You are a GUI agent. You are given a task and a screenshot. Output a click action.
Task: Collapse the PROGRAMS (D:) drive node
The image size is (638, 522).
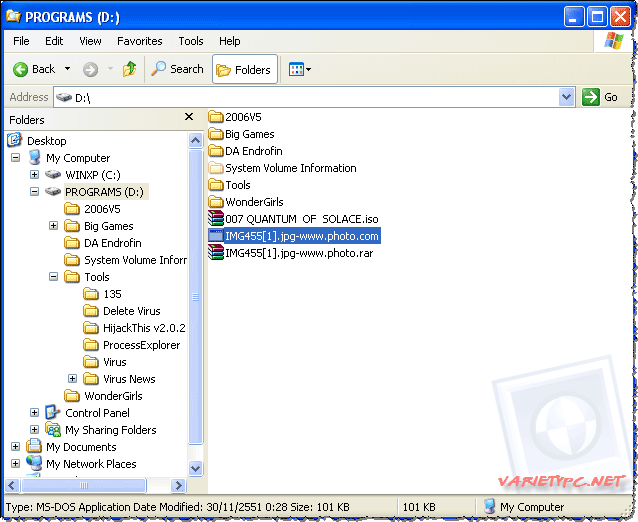(x=35, y=192)
